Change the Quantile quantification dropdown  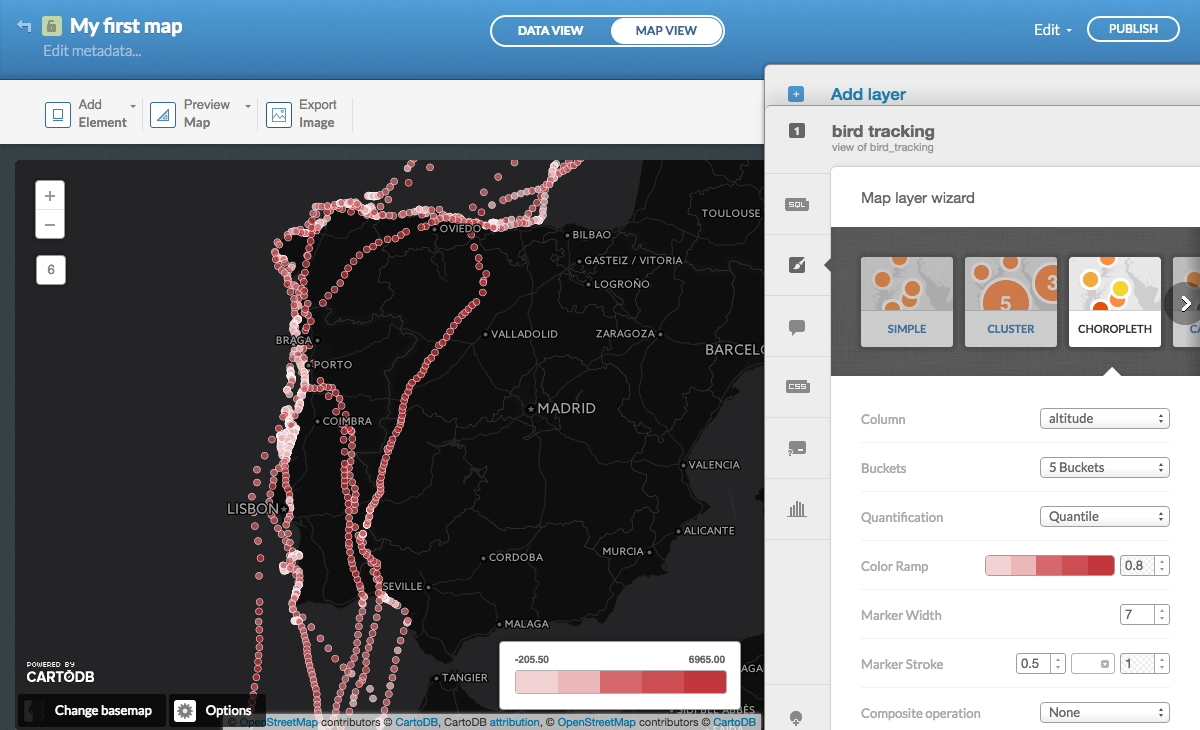(1104, 516)
